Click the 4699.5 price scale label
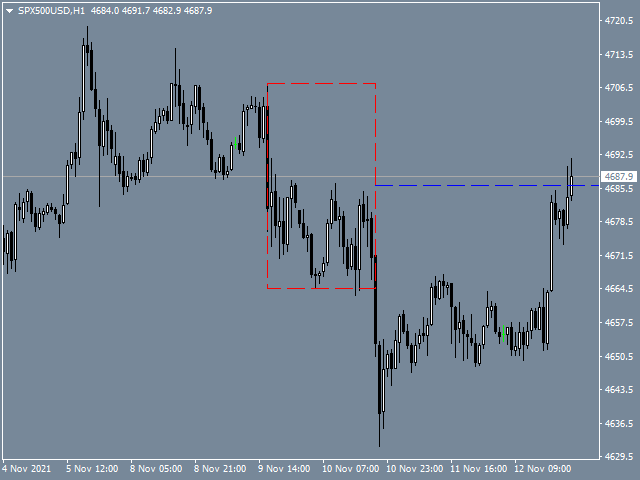The width and height of the screenshot is (640, 480). (619, 121)
